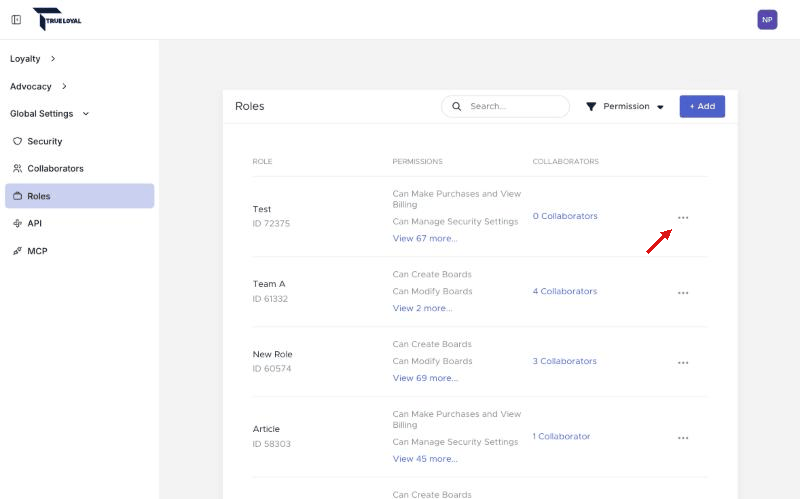Click the API sidebar icon

point(17,223)
